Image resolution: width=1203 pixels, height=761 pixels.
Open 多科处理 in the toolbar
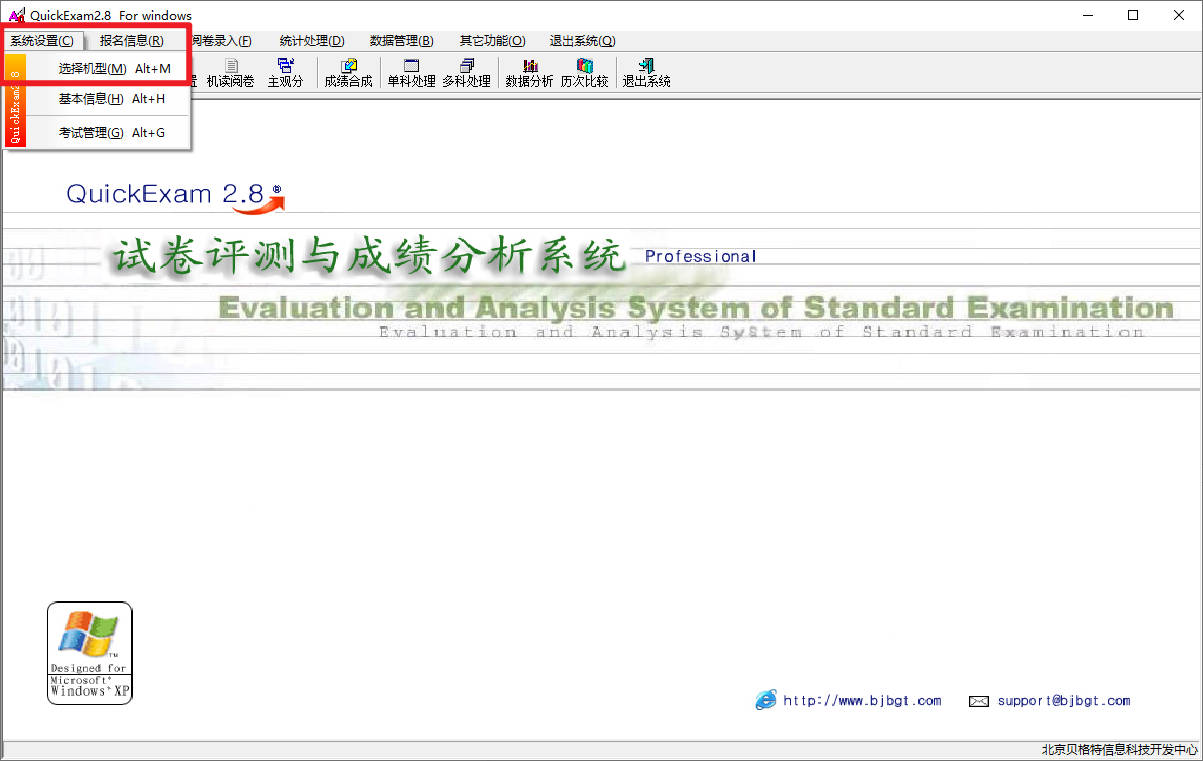466,73
